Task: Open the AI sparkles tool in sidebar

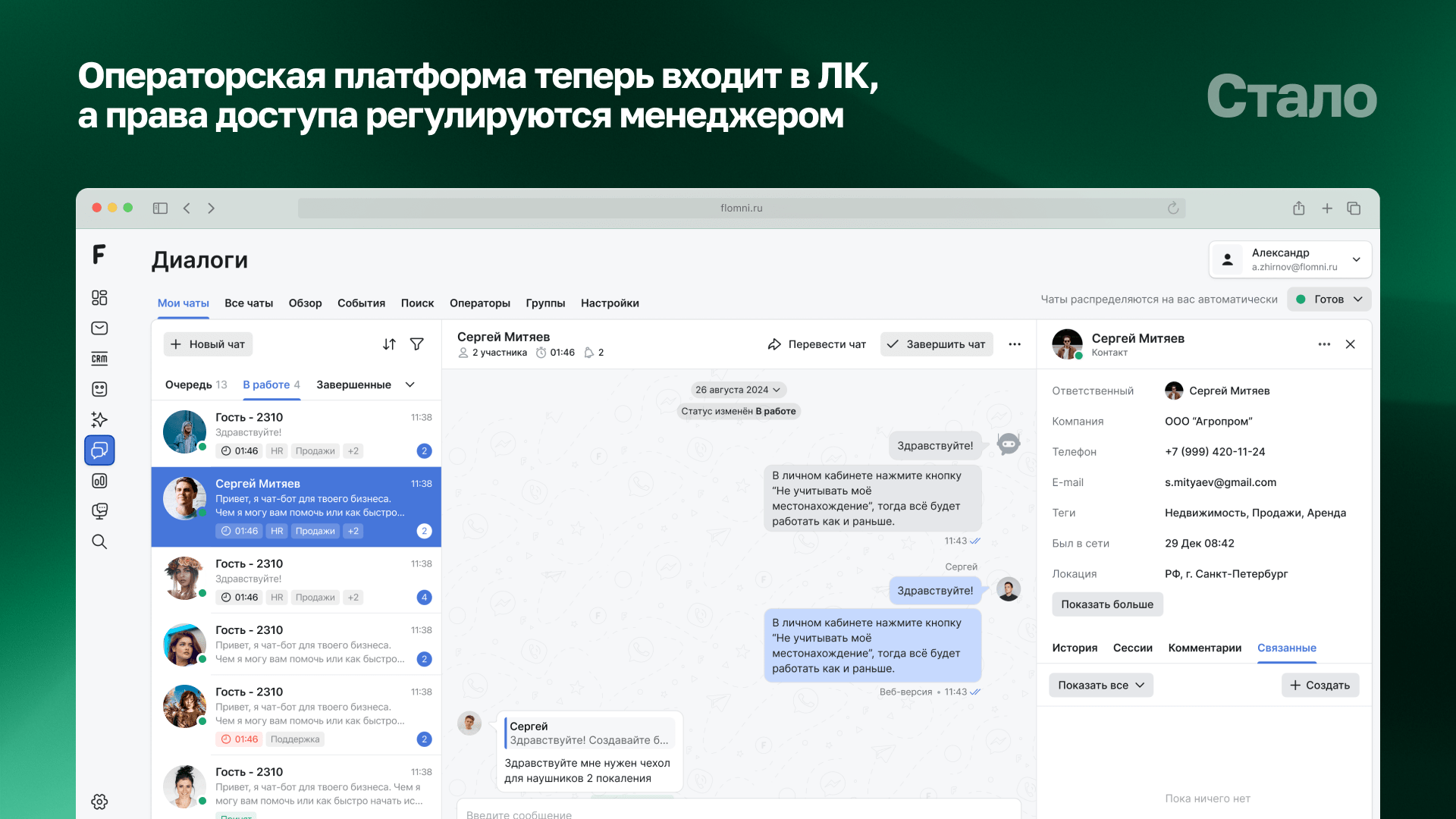Action: 99,419
